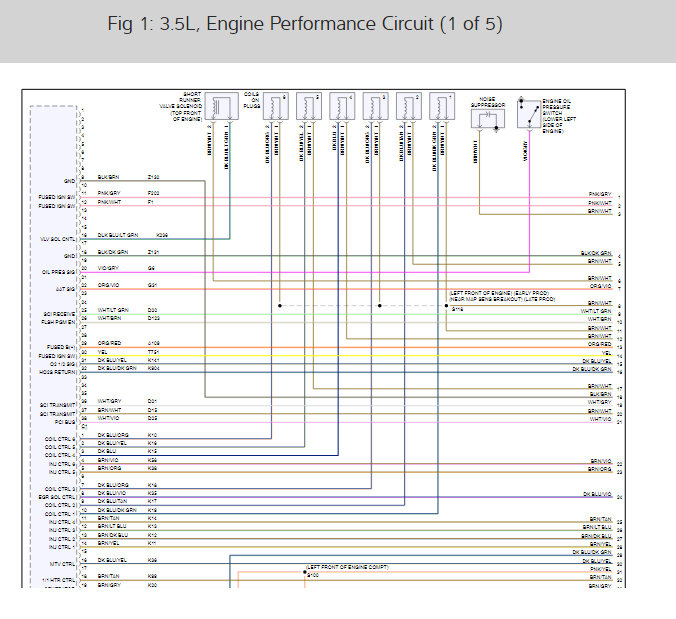The height and width of the screenshot is (619, 676).
Task: Select the COIL CTRL 6 pin label
Action: tap(60, 439)
